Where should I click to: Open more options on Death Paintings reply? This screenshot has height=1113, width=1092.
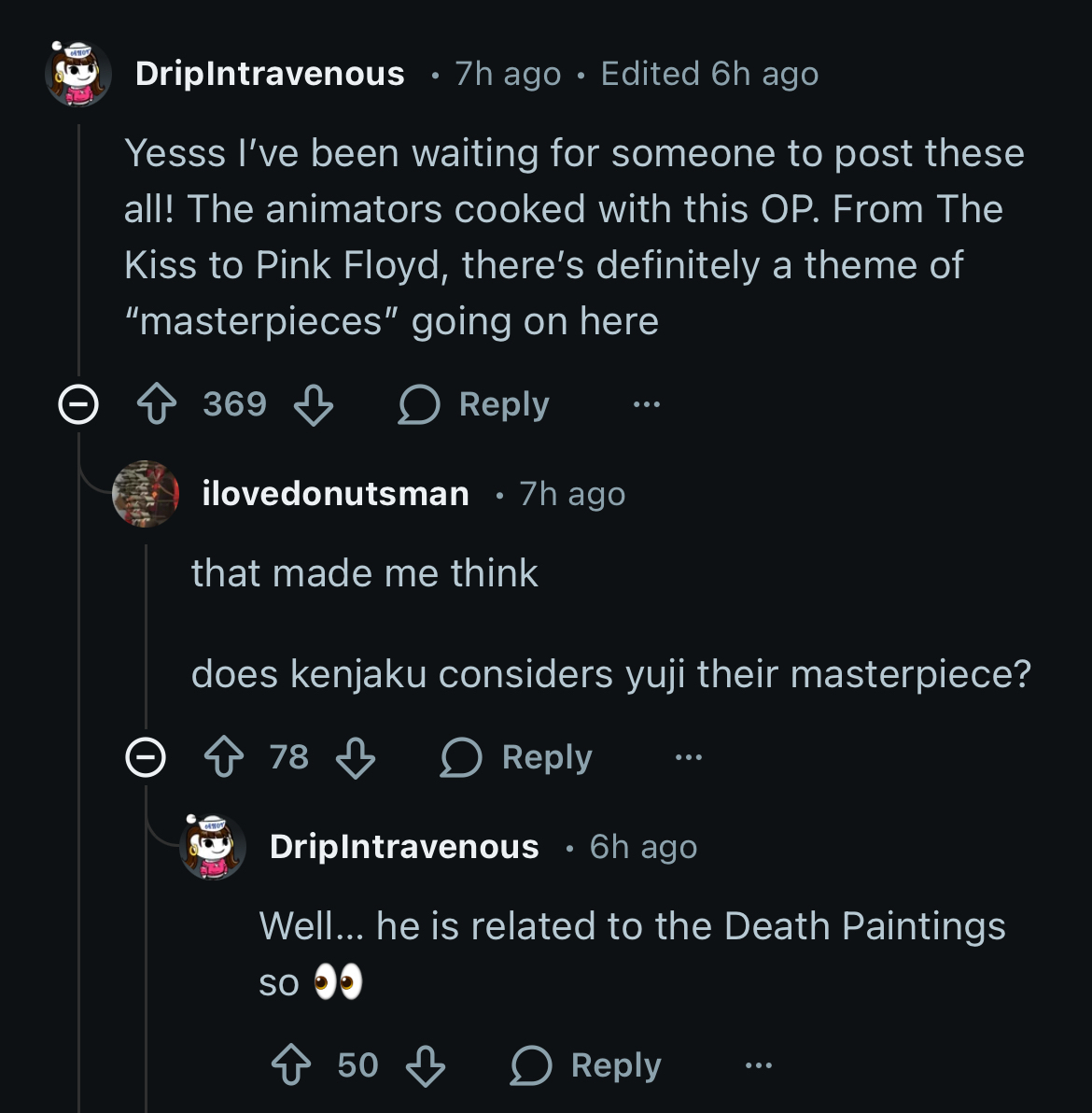[x=758, y=1065]
